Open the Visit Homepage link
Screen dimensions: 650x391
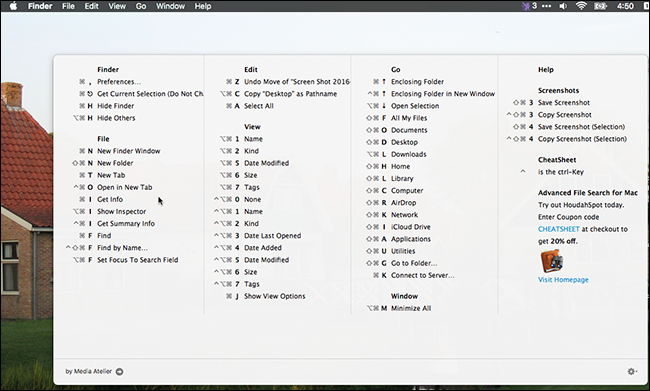563,279
